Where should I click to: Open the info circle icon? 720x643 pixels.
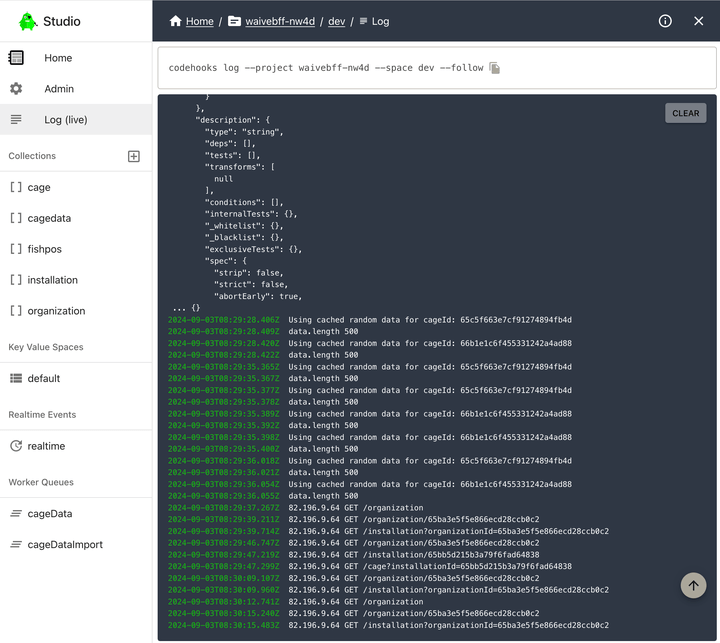pos(665,21)
